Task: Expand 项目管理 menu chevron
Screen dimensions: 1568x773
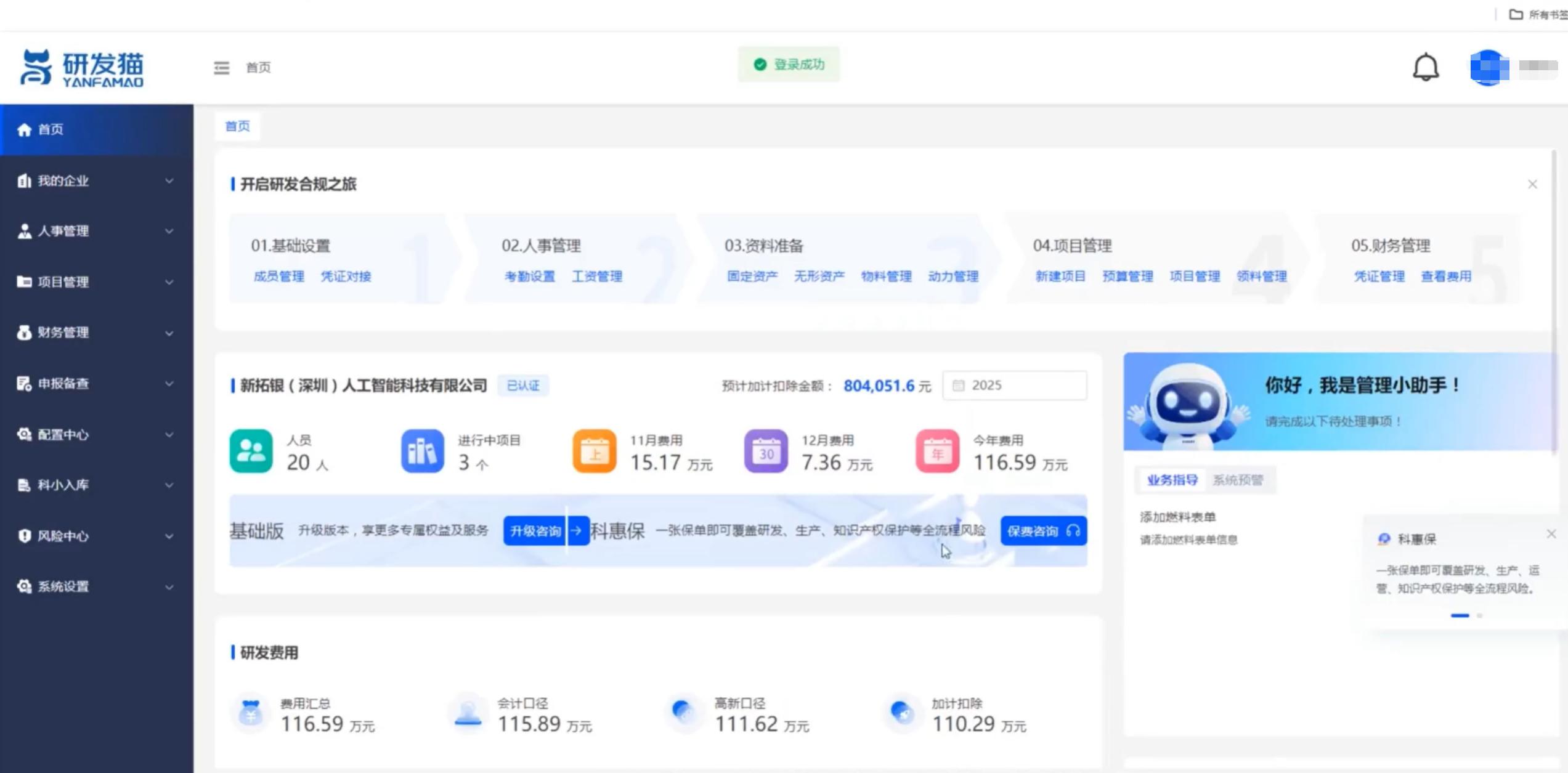Action: (x=169, y=282)
